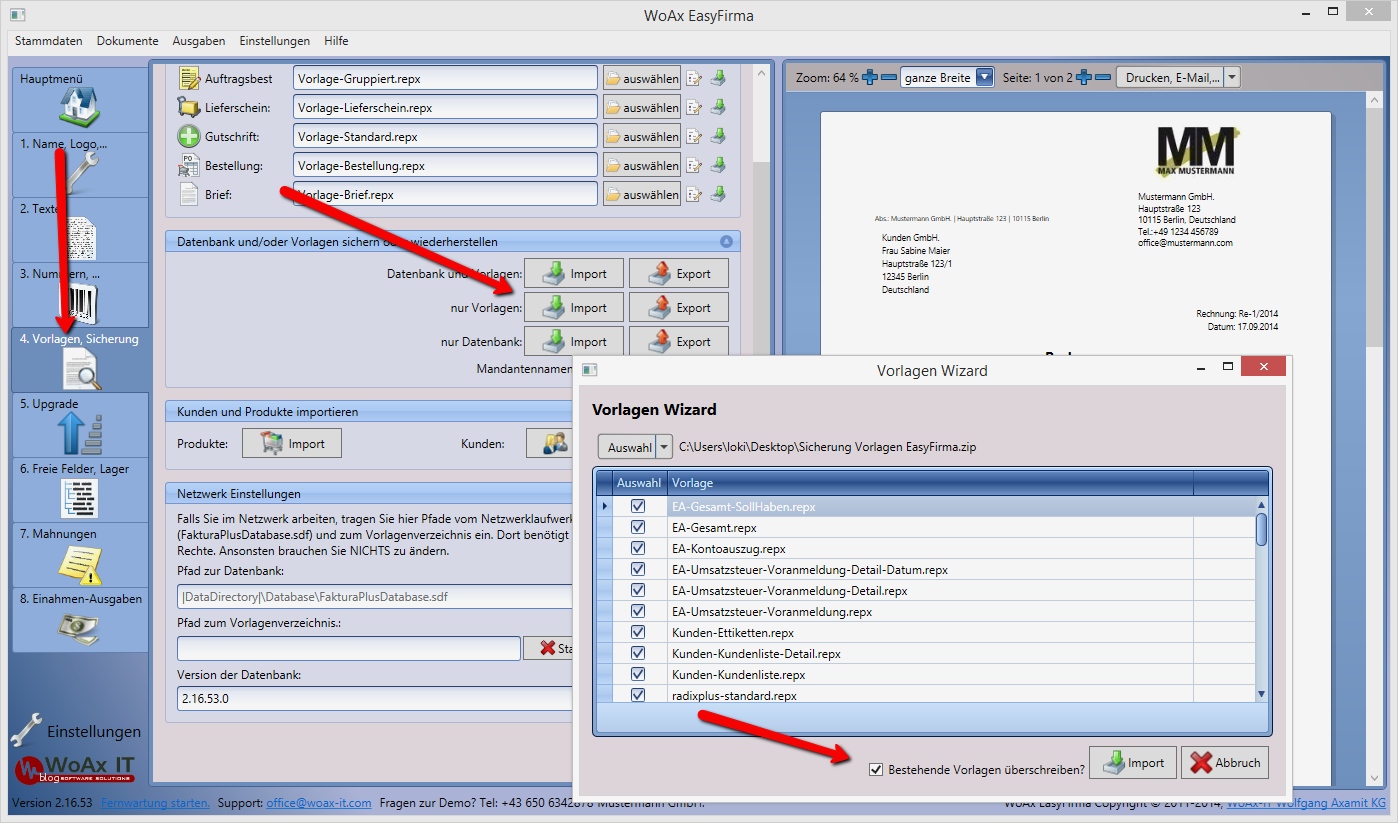The width and height of the screenshot is (1398, 823).
Task: Click the Produkte Import button
Action: pyautogui.click(x=292, y=444)
